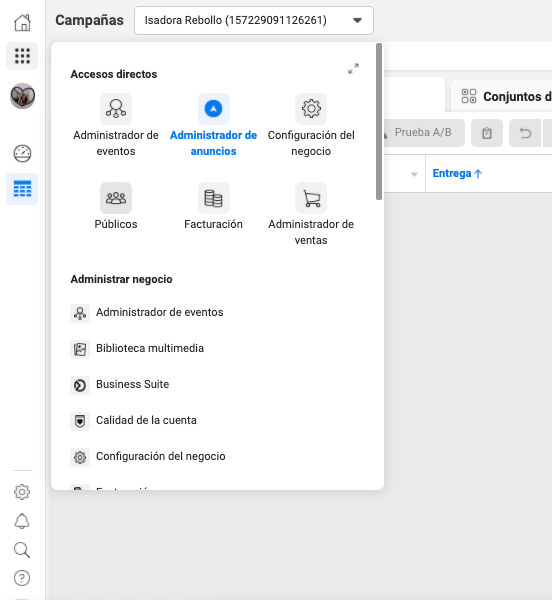Screen dimensions: 552x600
Task: Open the Isadora Rebollo account dropdown
Action: pos(254,20)
